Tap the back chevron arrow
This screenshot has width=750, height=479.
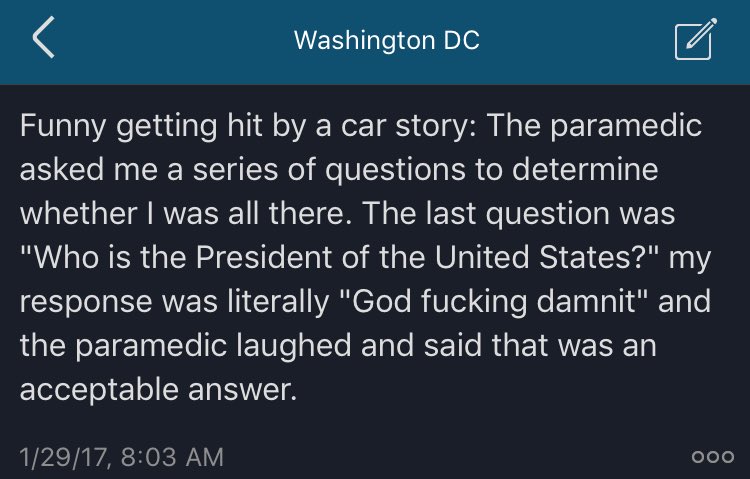pos(42,40)
